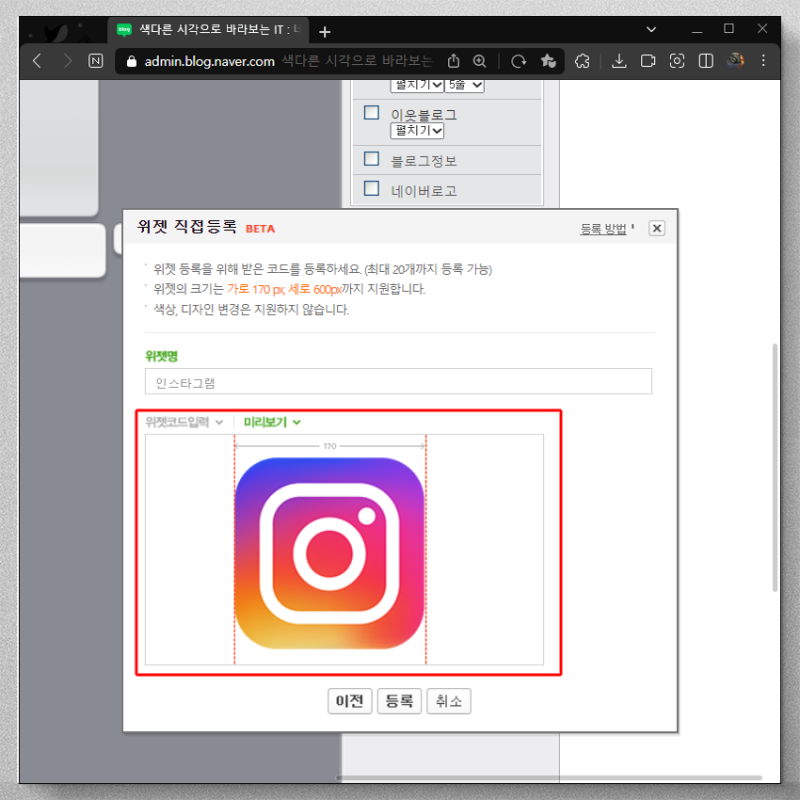Screen dimensions: 800x800
Task: Click the 취소 button
Action: (x=448, y=701)
